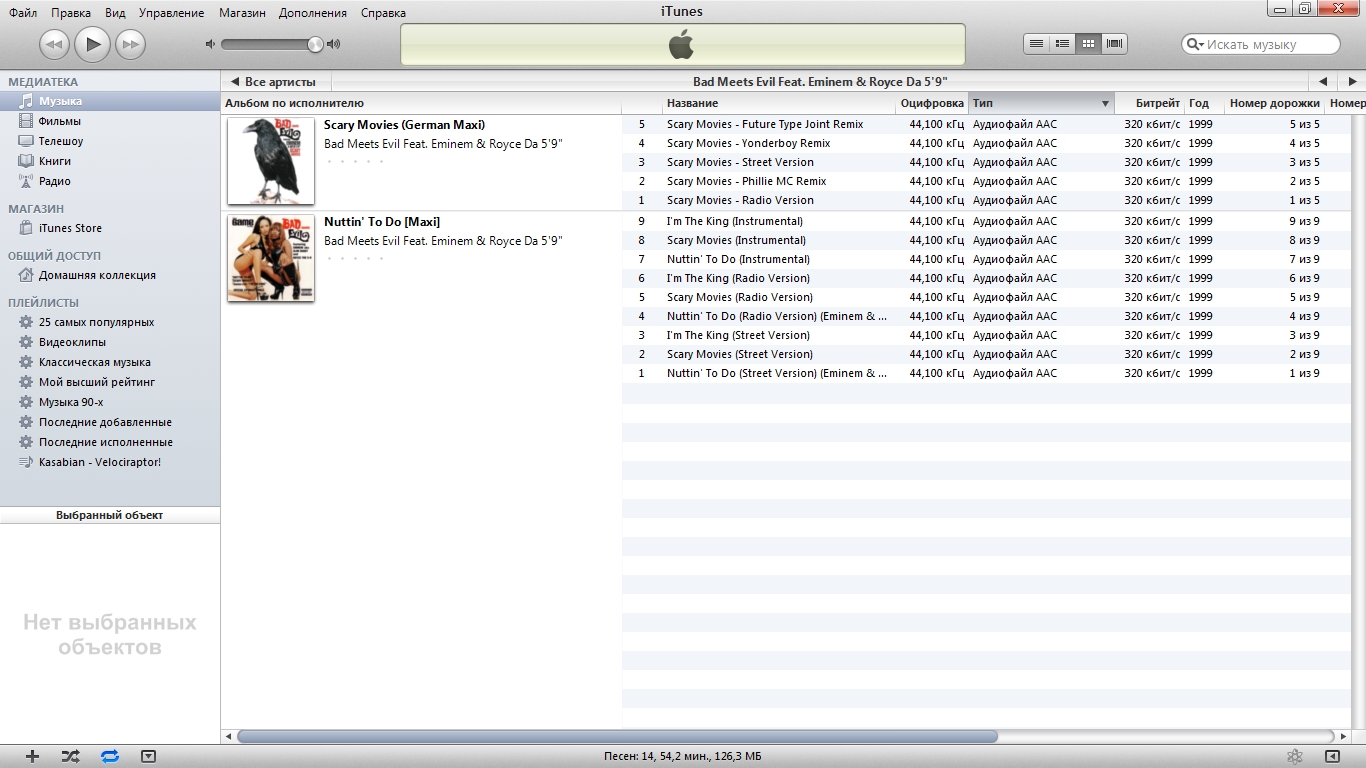Switch to song list view

[x=1037, y=43]
